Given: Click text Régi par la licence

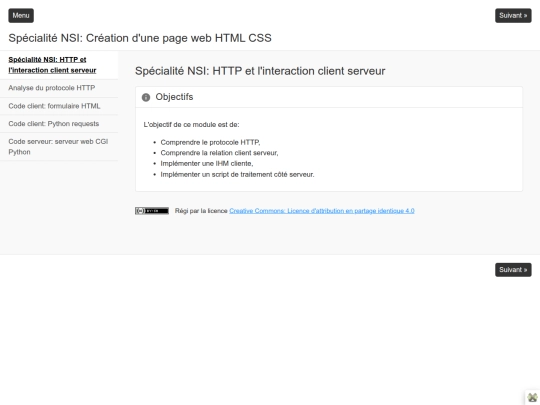Looking at the screenshot, I should coord(201,211).
